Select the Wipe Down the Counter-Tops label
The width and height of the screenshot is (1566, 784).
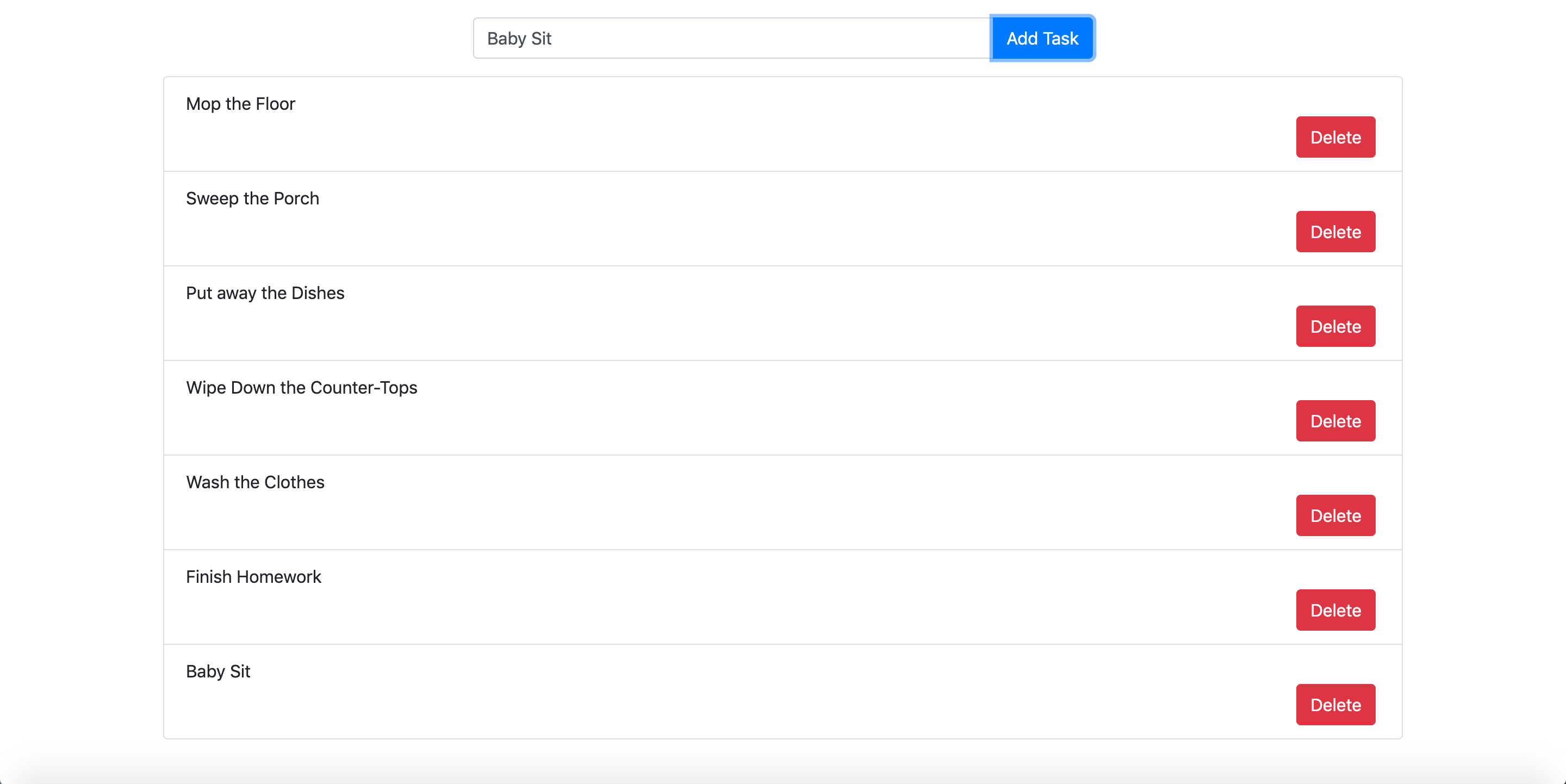tap(302, 388)
